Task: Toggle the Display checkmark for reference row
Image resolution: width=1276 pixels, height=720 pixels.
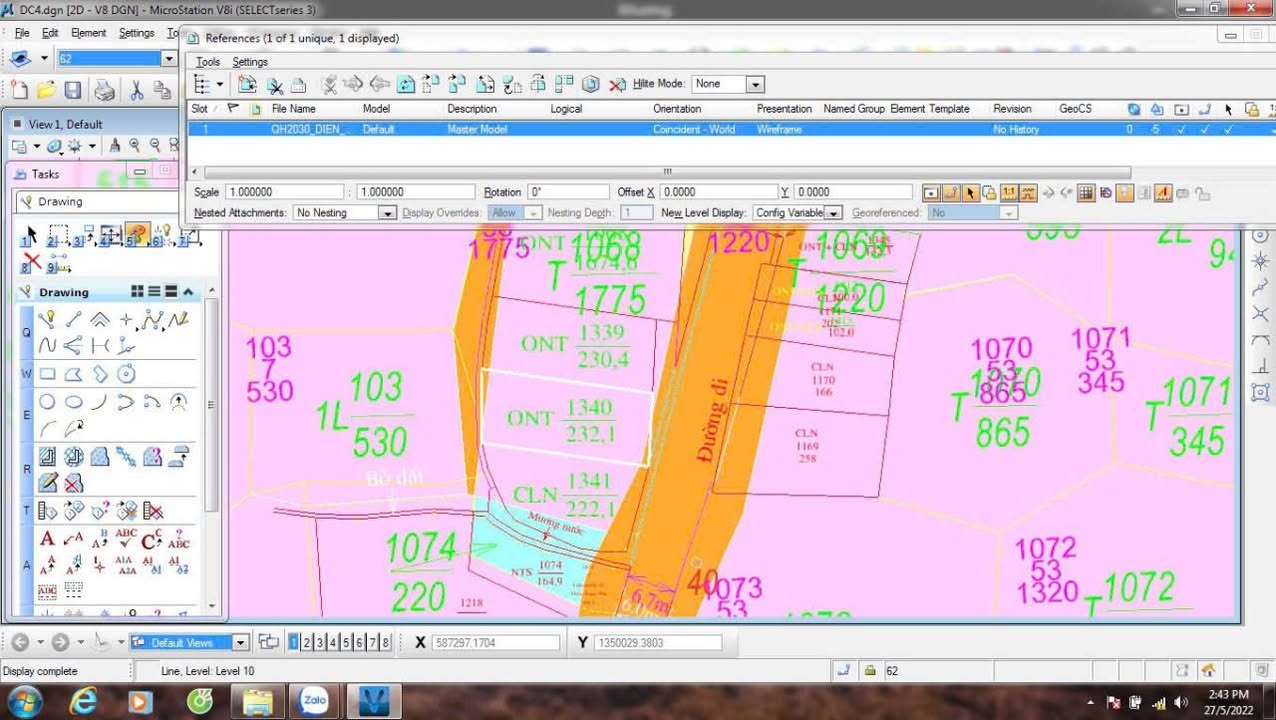Action: pyautogui.click(x=1181, y=129)
